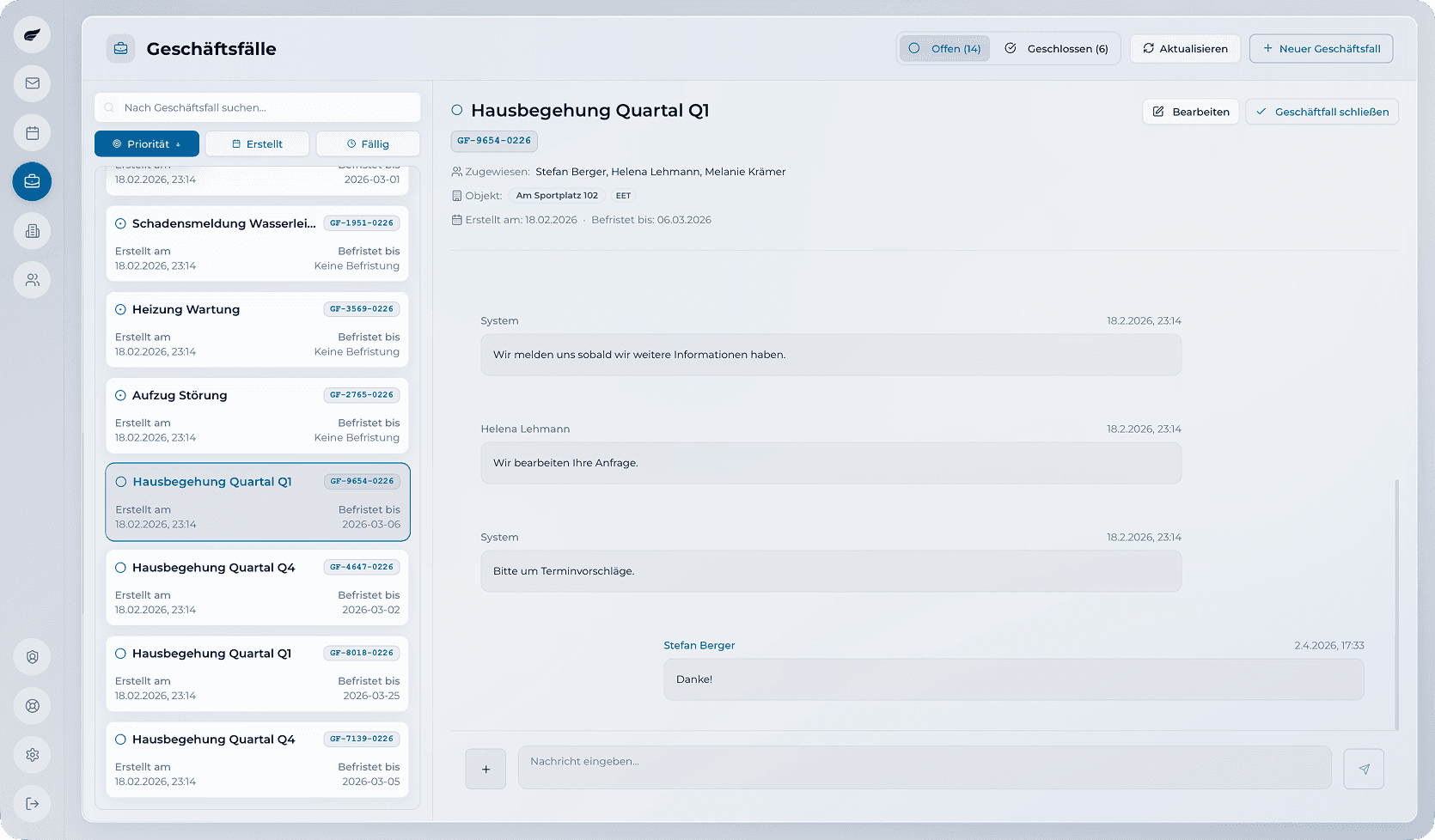Screen dimensions: 1435x840
Task: Open the contacts people sidebar icon
Action: (x=32, y=280)
